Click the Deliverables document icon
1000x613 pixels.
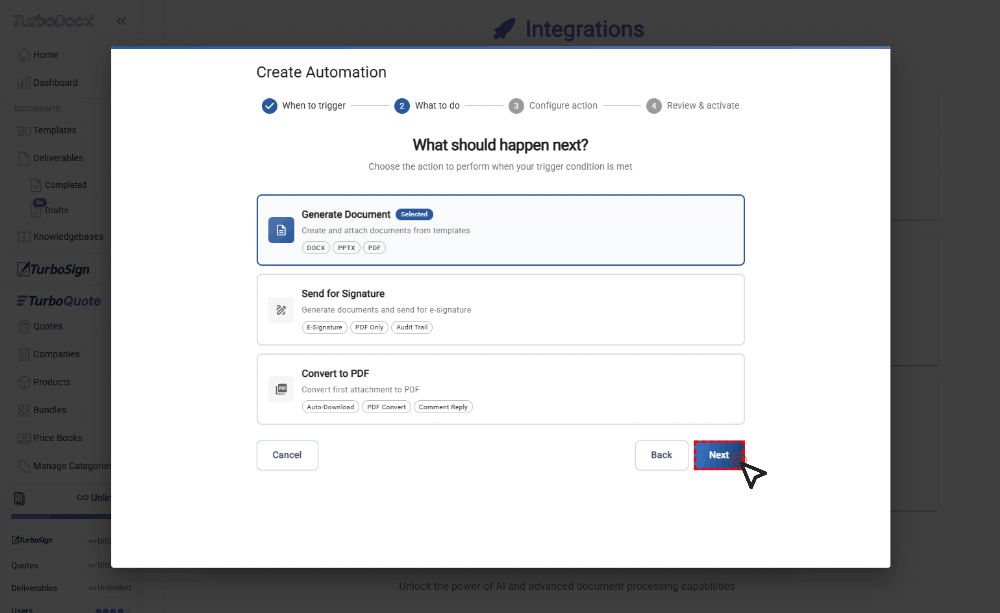22,157
